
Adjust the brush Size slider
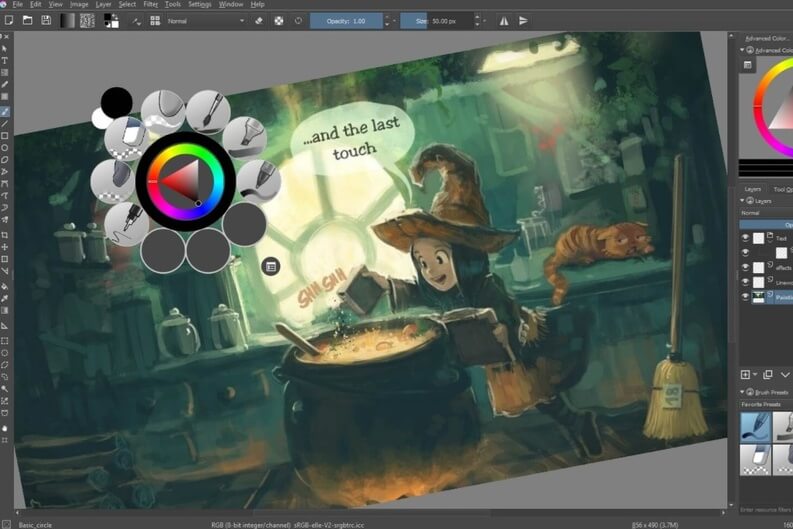[437, 21]
